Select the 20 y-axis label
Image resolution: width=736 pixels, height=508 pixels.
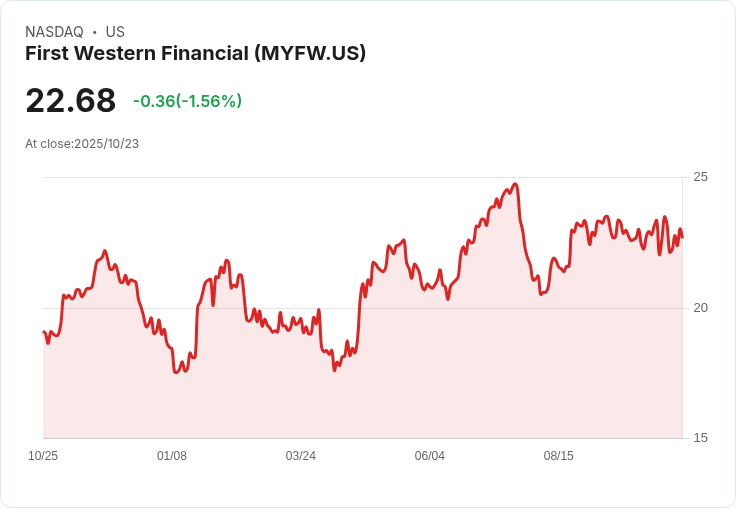700,307
